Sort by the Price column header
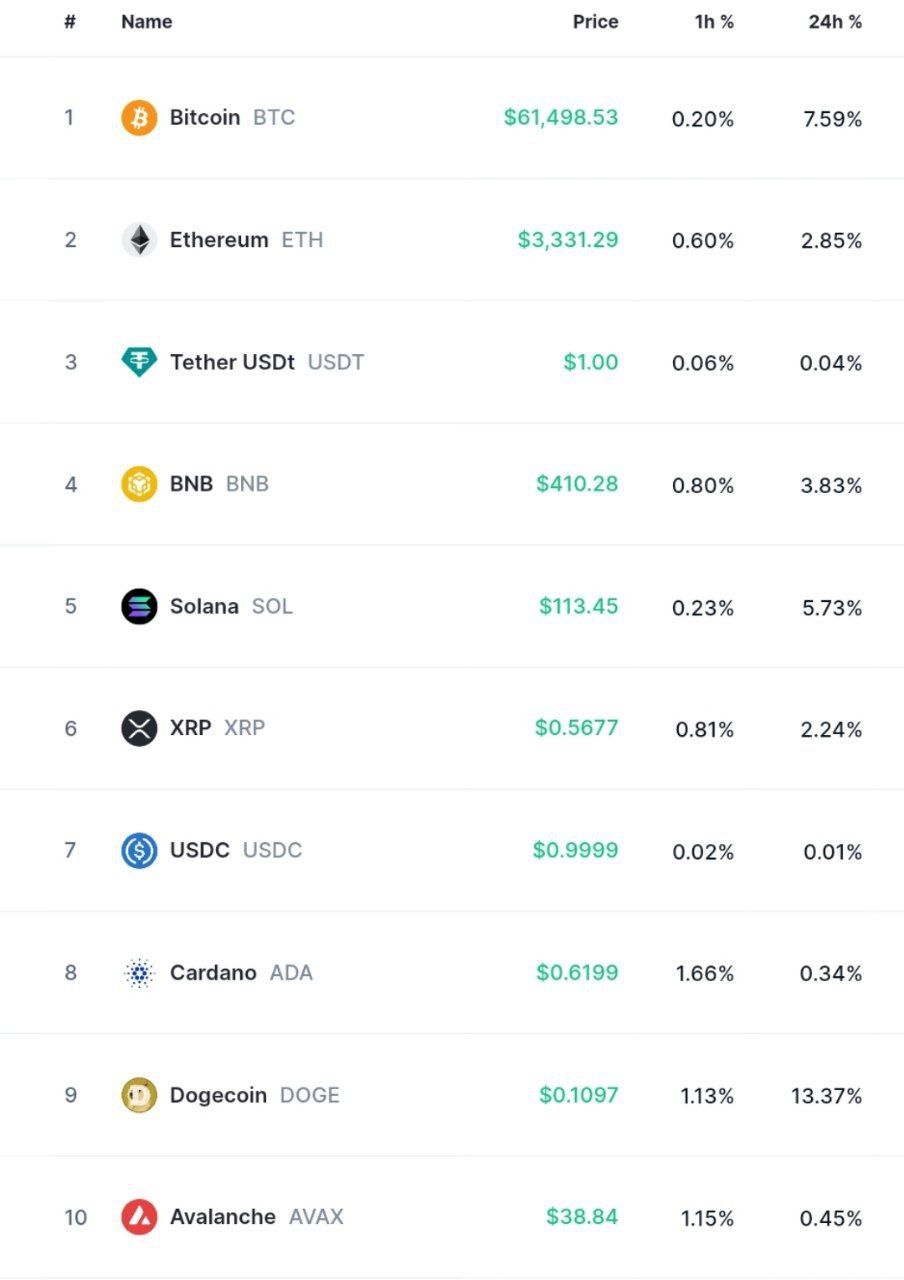Screen dimensions: 904x1280 click(595, 22)
